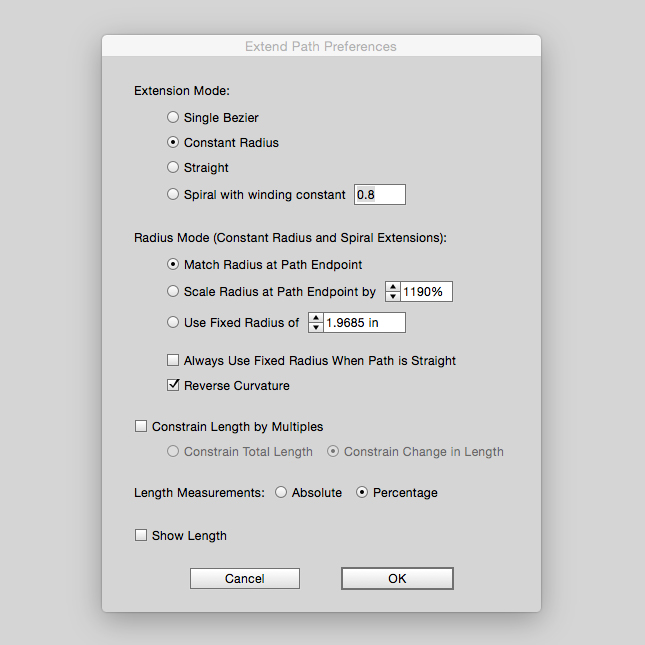This screenshot has height=645, width=645.
Task: Select Scale Radius at Path Endpoint by
Action: click(x=173, y=291)
